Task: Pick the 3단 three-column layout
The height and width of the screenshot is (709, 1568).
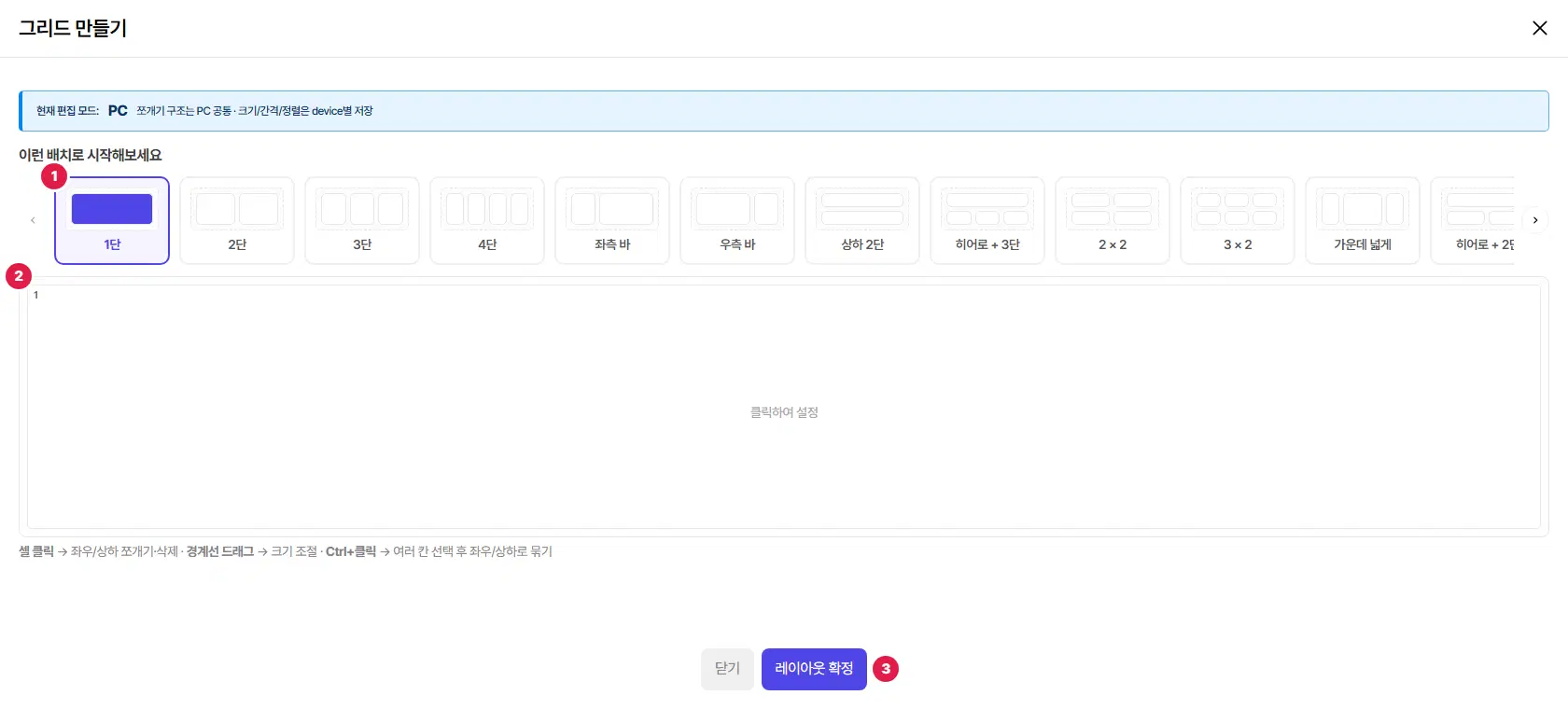Action: 362,220
